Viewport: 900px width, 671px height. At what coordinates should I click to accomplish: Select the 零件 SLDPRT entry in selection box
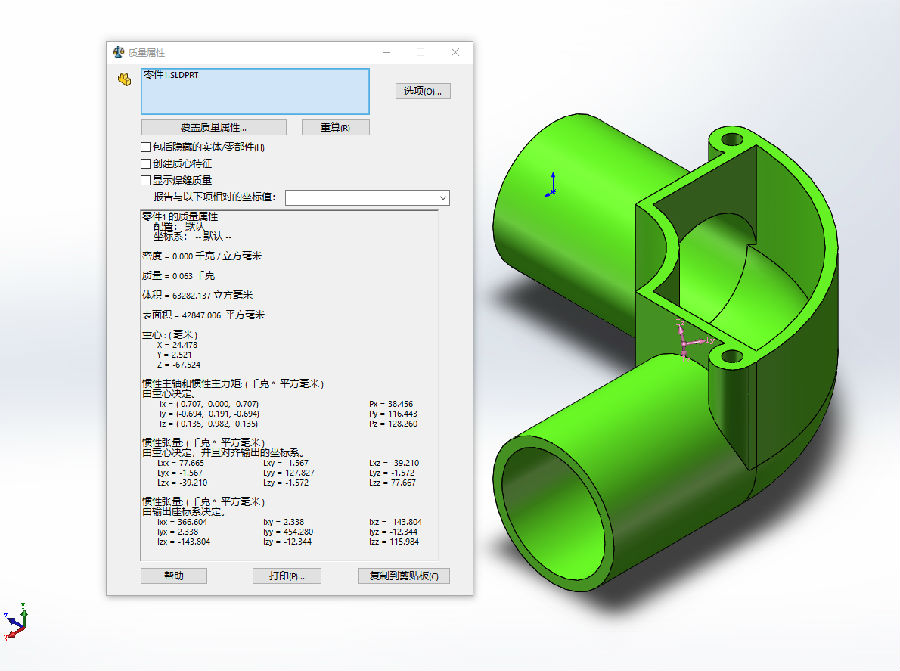170,75
